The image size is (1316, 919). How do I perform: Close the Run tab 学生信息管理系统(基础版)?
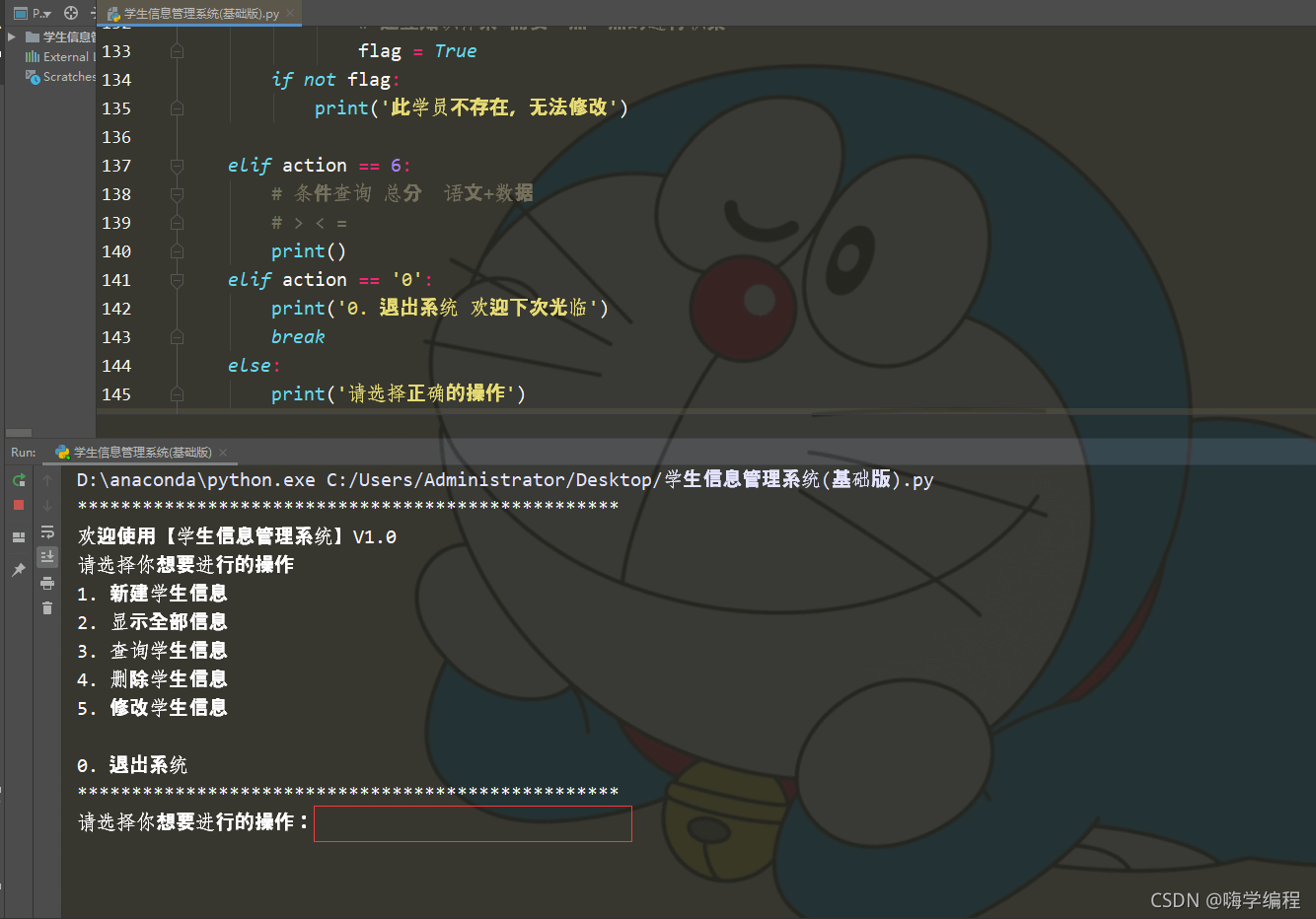click(x=223, y=453)
